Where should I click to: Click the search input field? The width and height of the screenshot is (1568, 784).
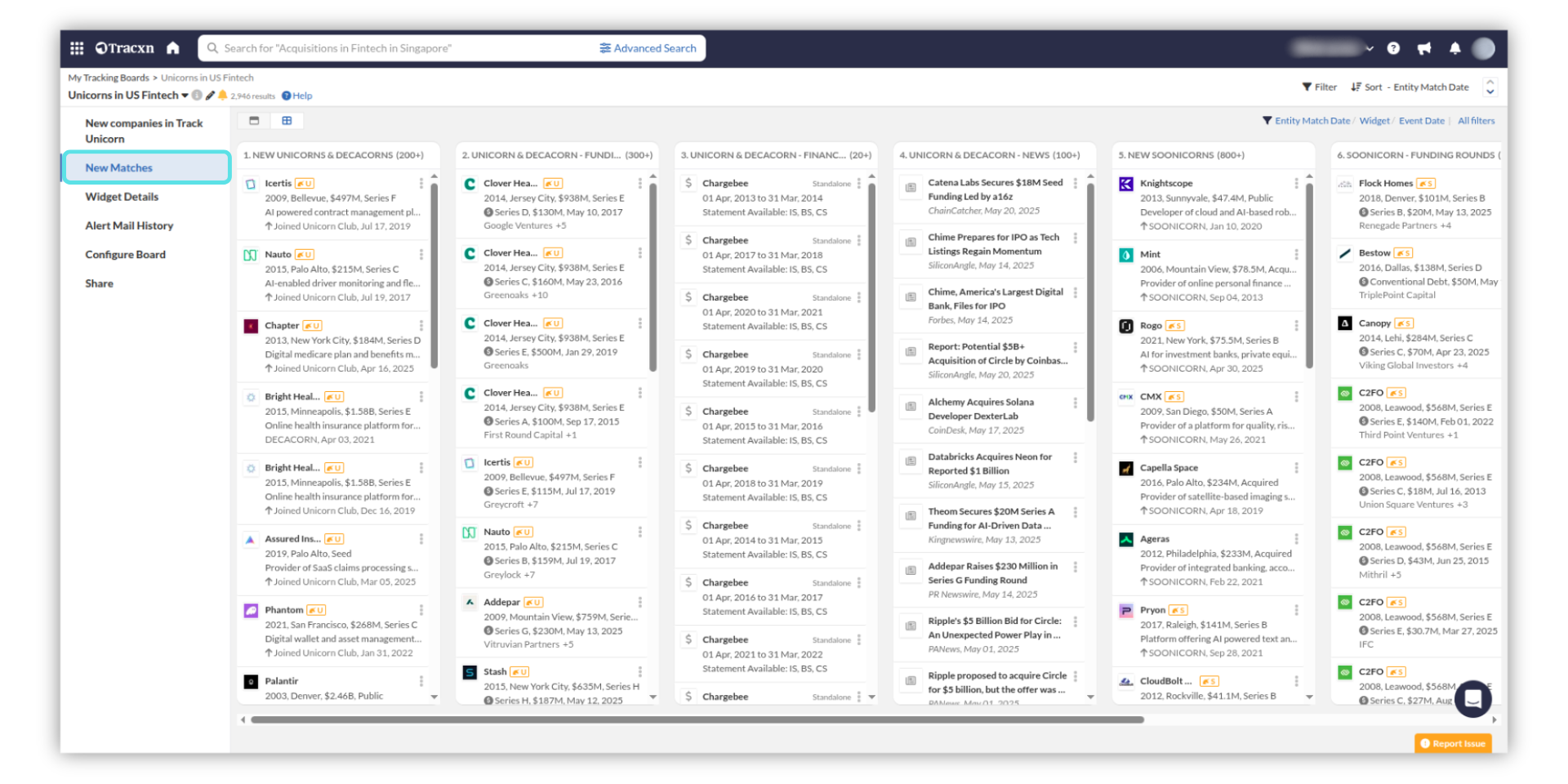click(400, 48)
